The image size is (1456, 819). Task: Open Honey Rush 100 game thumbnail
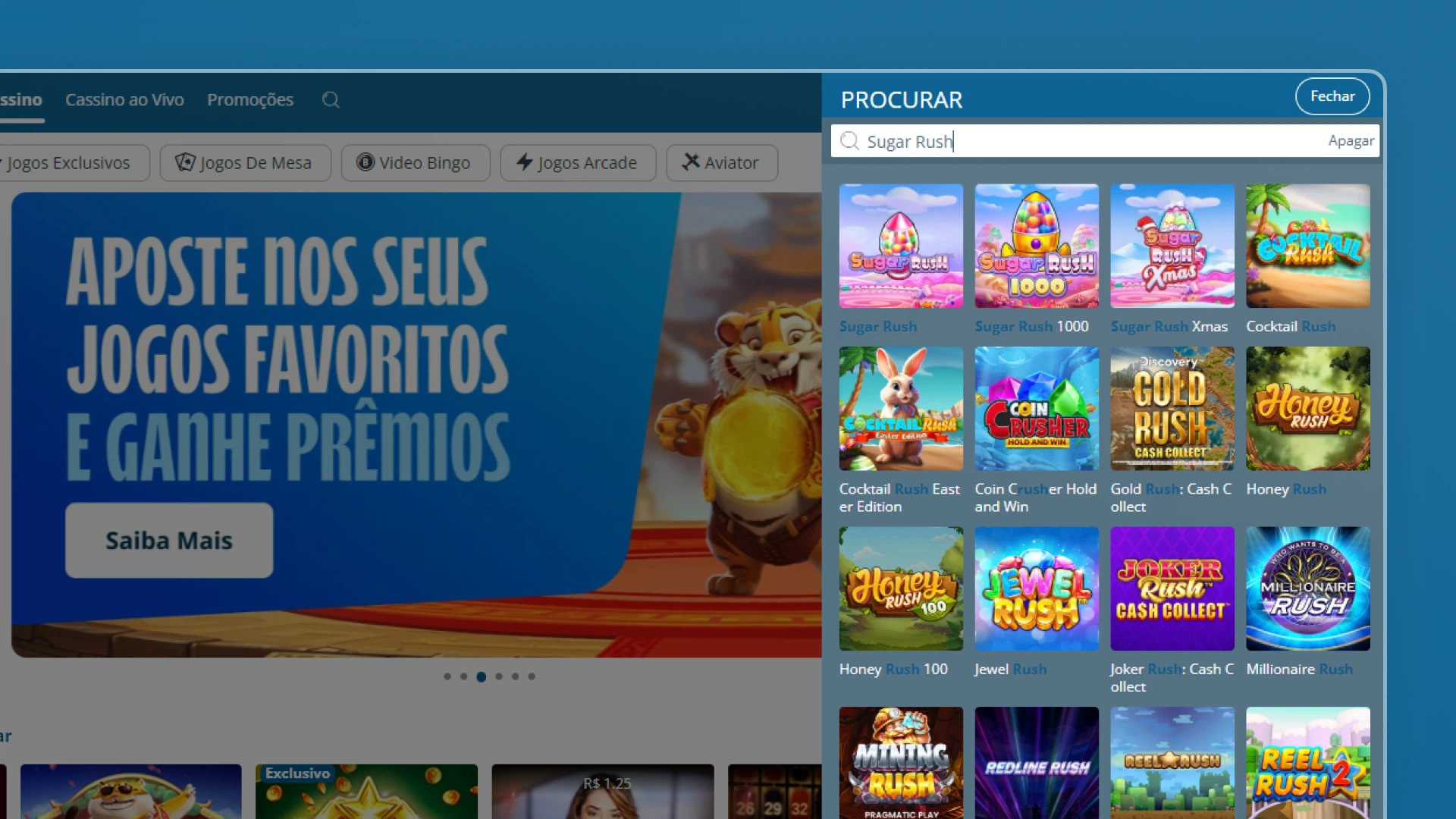pyautogui.click(x=901, y=588)
